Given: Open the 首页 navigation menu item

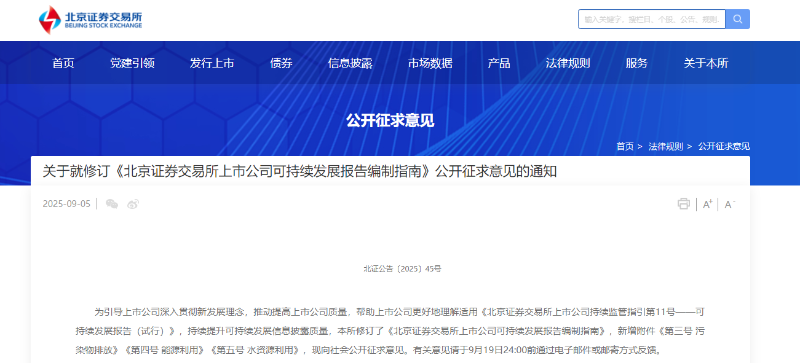Looking at the screenshot, I should coord(63,63).
